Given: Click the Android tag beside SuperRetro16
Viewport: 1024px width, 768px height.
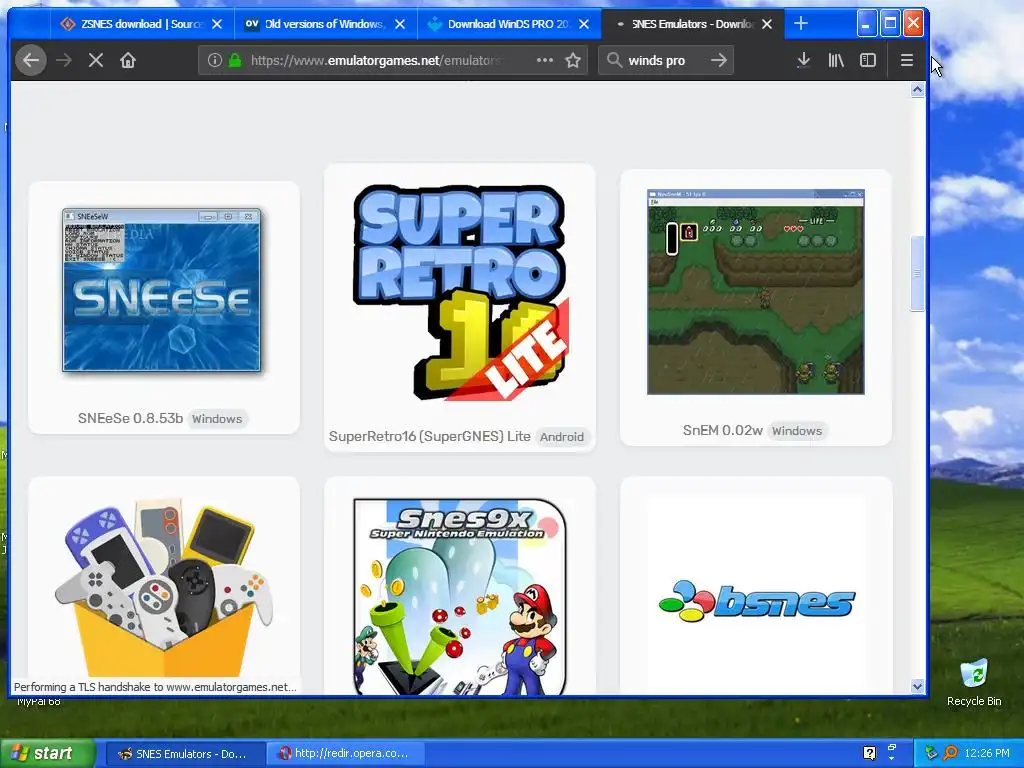Looking at the screenshot, I should click(562, 437).
